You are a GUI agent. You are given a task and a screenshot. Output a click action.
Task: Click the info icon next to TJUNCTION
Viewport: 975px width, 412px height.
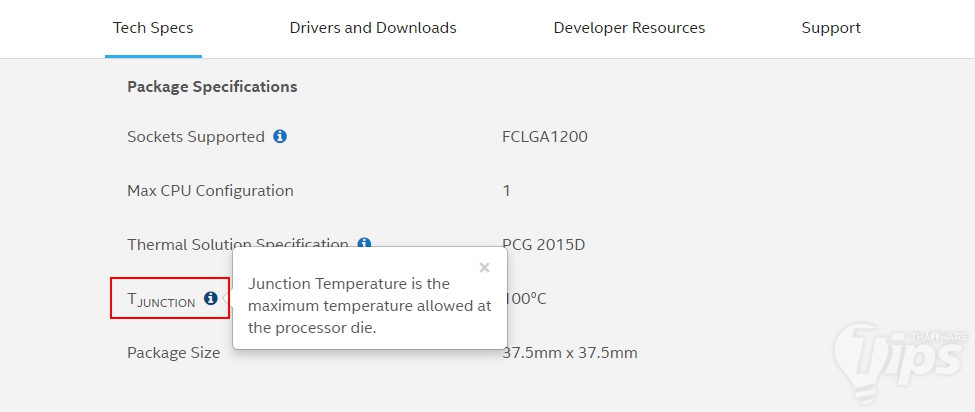coord(210,298)
